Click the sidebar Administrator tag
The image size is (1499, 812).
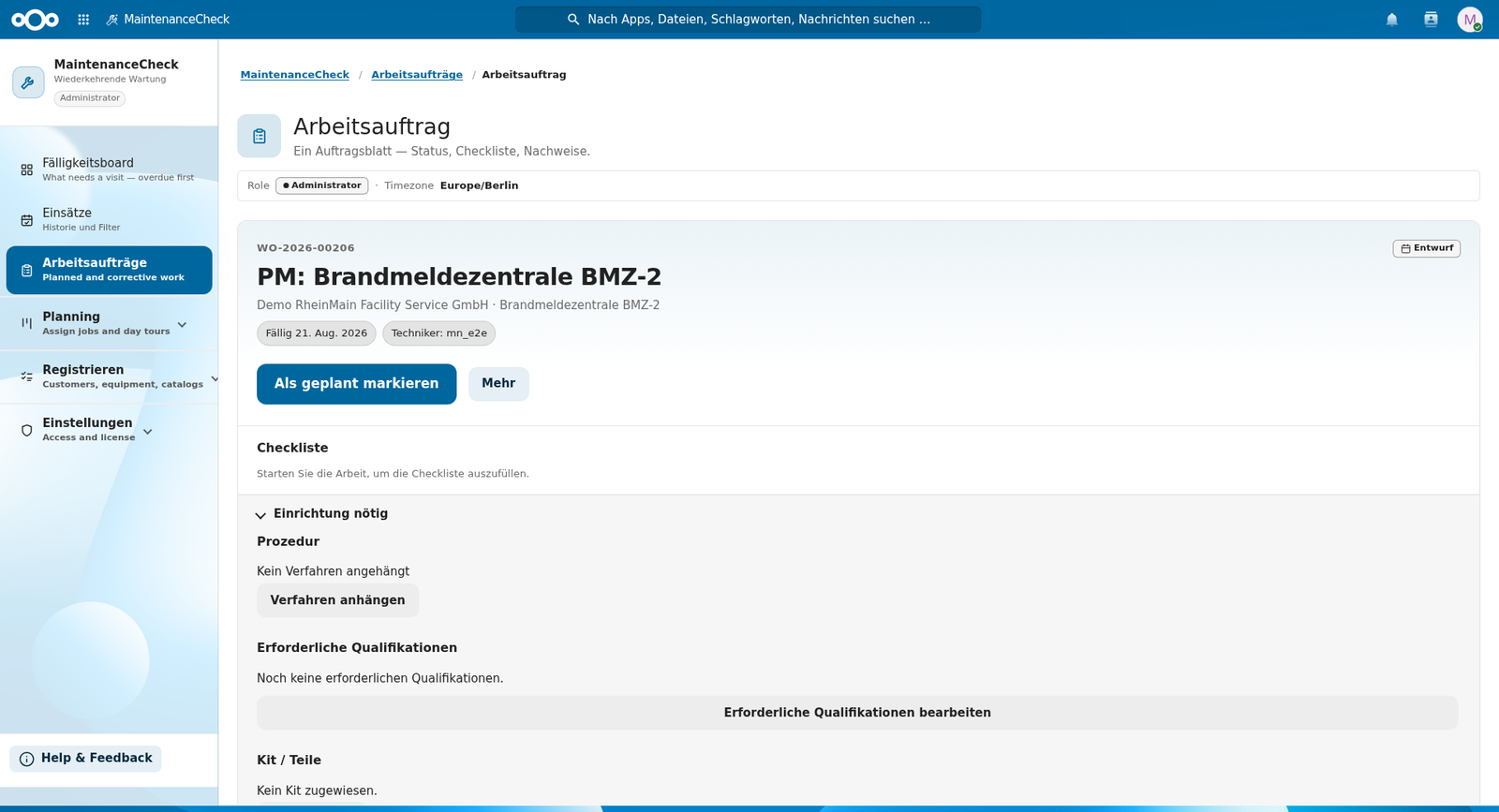90,98
